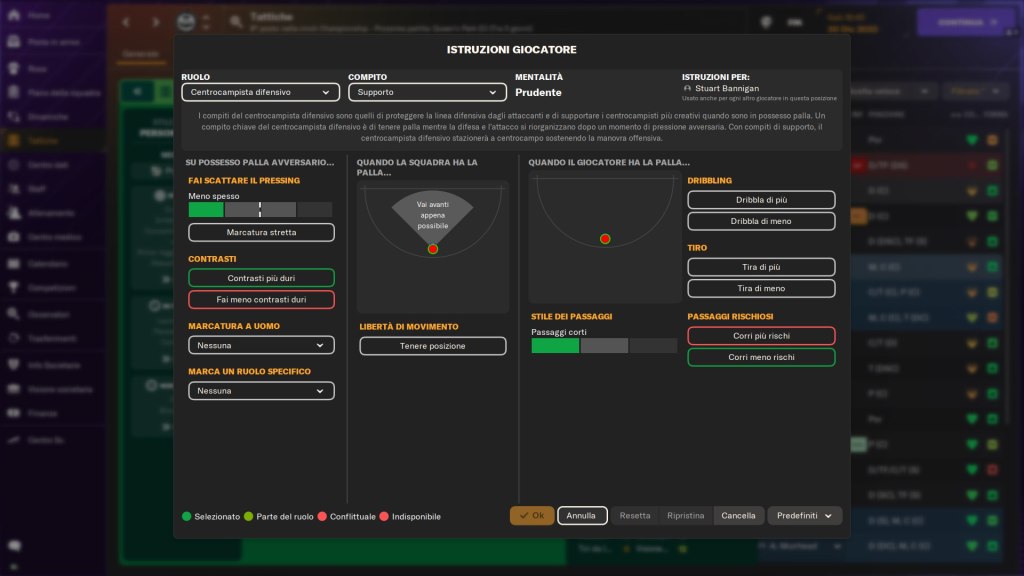Toggle the Corri meno rischi instruction
The height and width of the screenshot is (576, 1024).
[x=761, y=357]
